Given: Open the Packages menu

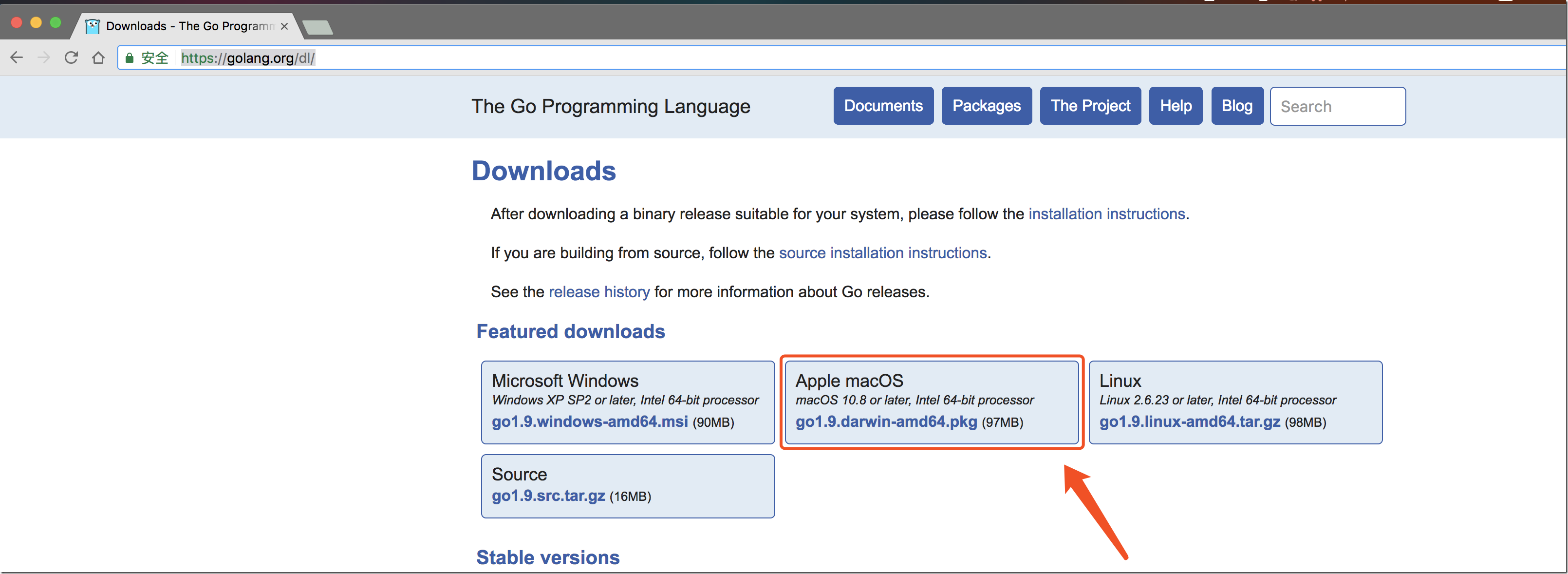Looking at the screenshot, I should click(x=986, y=106).
